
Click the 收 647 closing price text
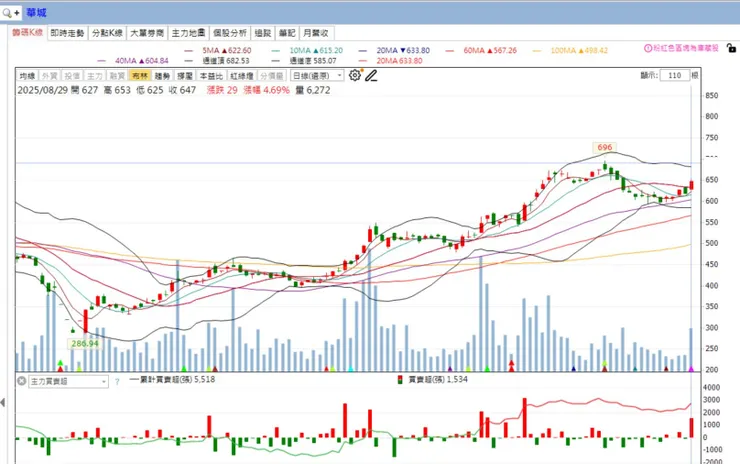tap(182, 90)
